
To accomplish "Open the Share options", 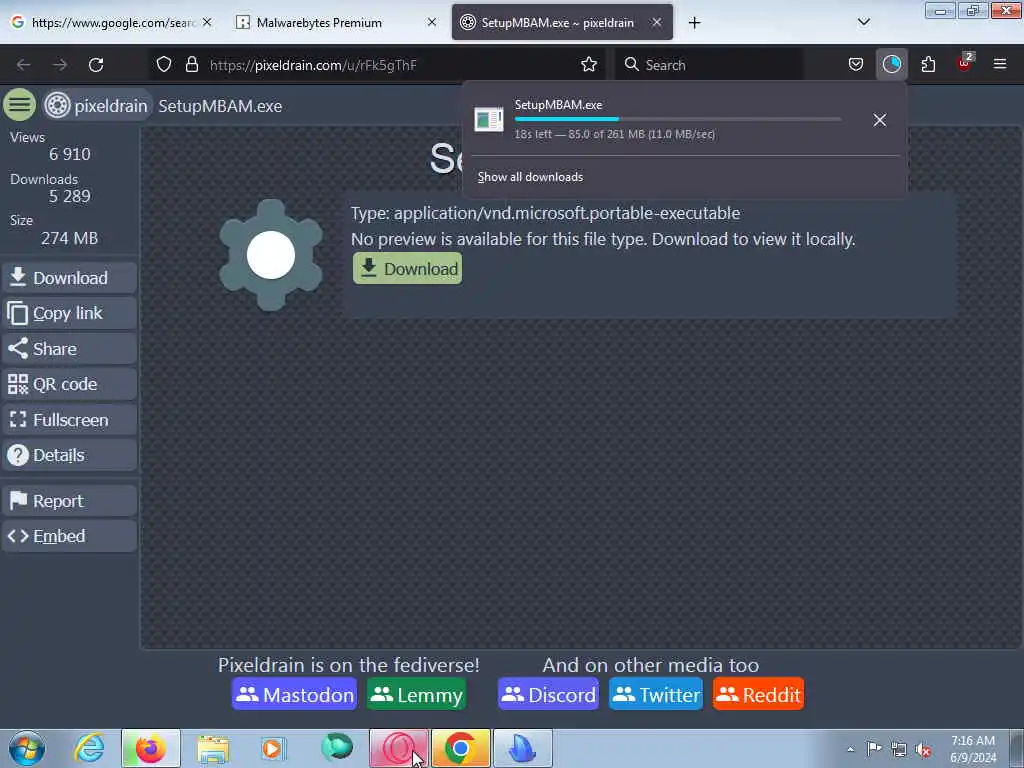I will pyautogui.click(x=69, y=349).
